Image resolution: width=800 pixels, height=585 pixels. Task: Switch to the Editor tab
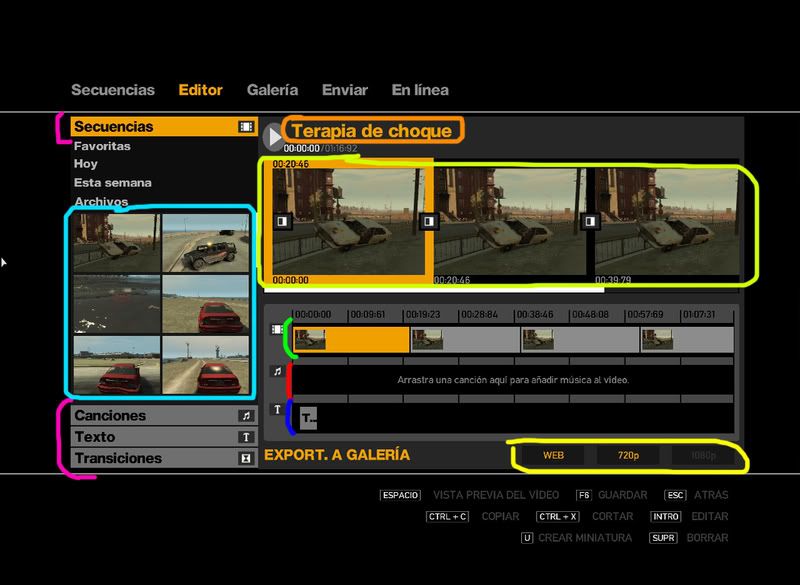click(x=201, y=90)
